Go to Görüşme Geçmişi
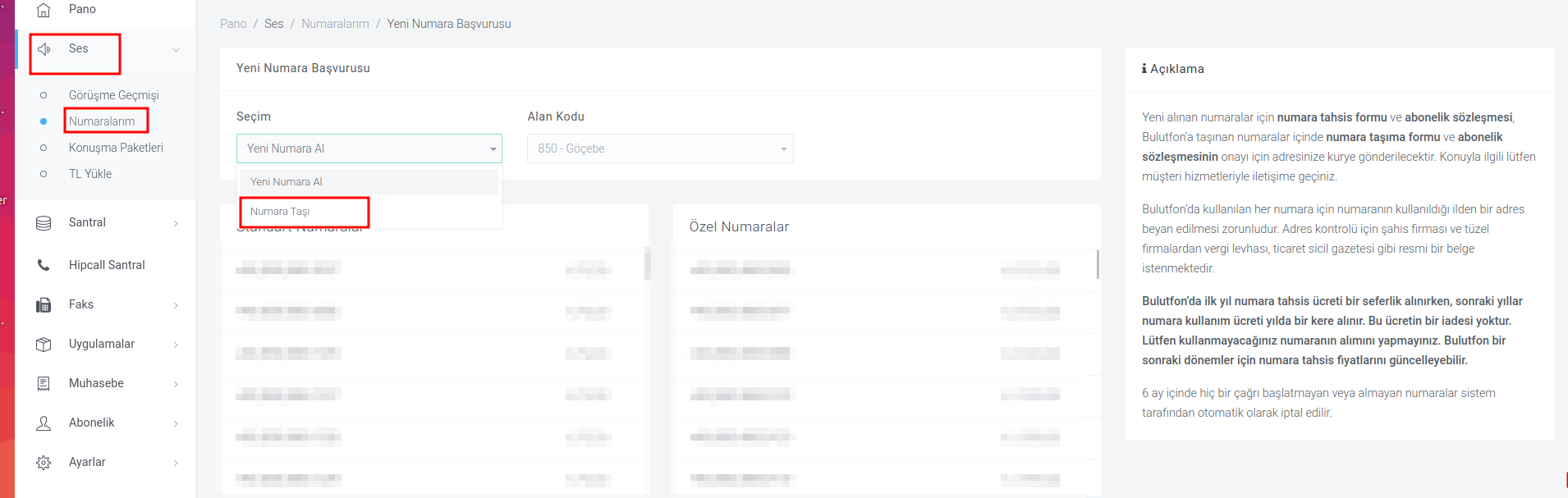 [114, 95]
